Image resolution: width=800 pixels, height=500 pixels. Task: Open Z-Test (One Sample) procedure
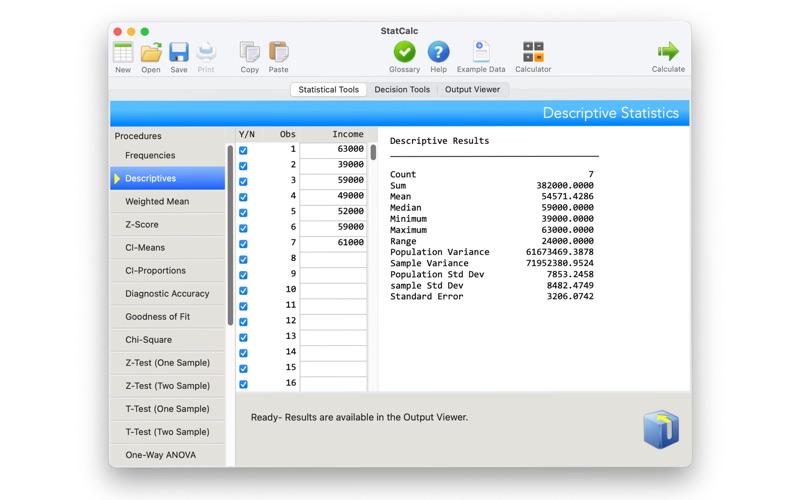pos(167,363)
